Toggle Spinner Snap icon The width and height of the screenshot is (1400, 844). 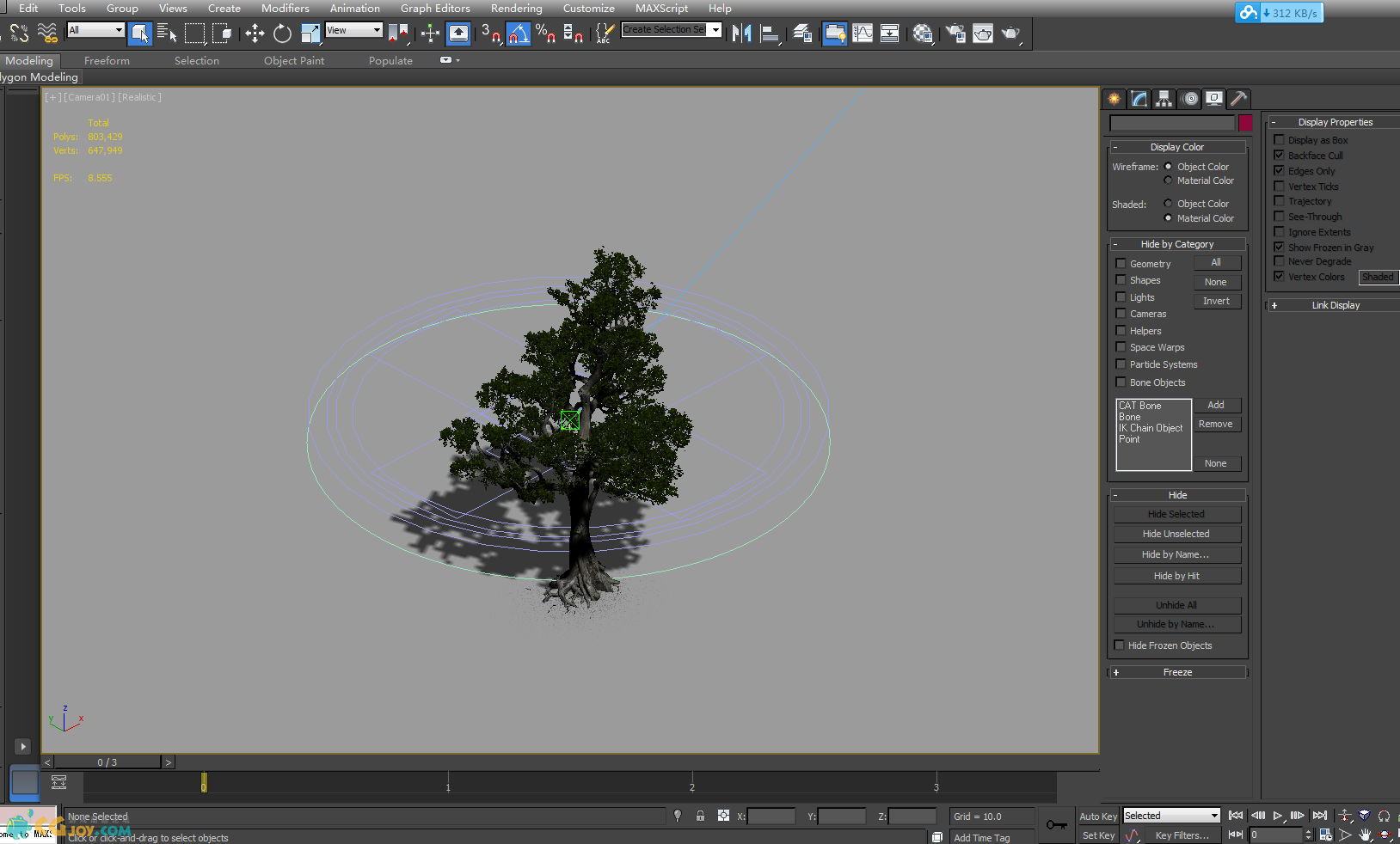573,34
